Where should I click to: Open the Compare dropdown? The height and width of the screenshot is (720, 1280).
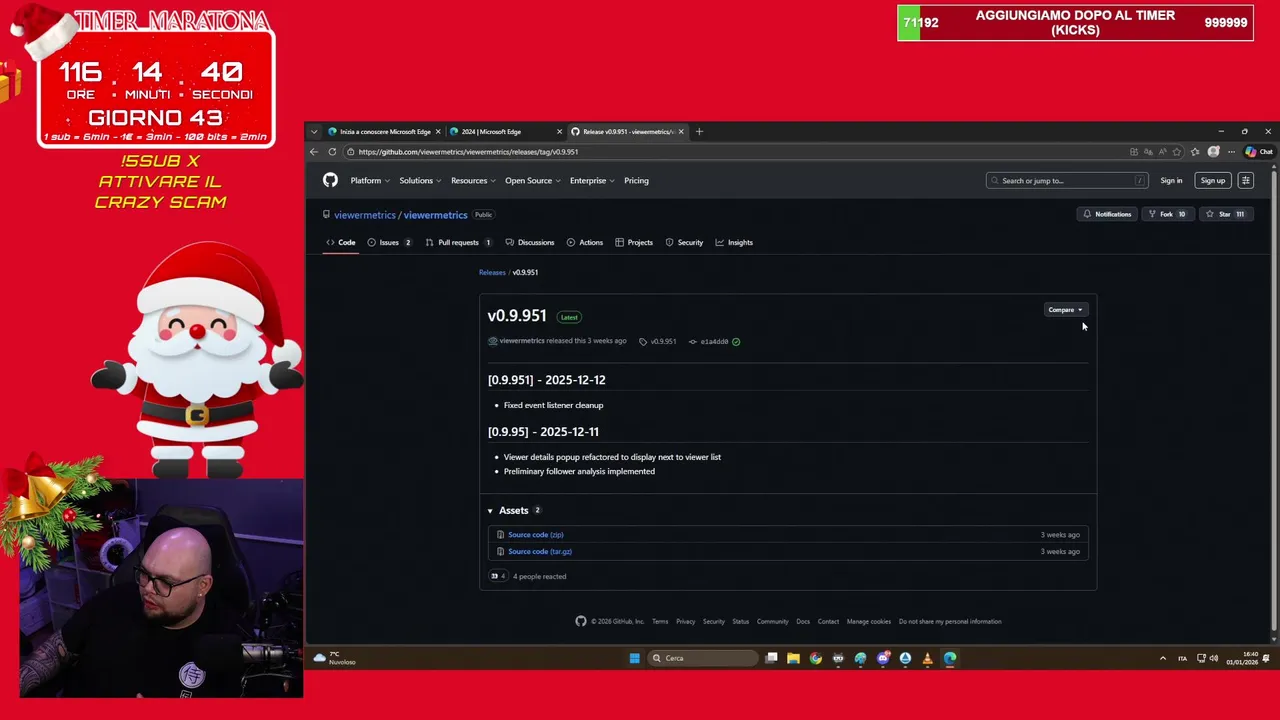point(1065,310)
